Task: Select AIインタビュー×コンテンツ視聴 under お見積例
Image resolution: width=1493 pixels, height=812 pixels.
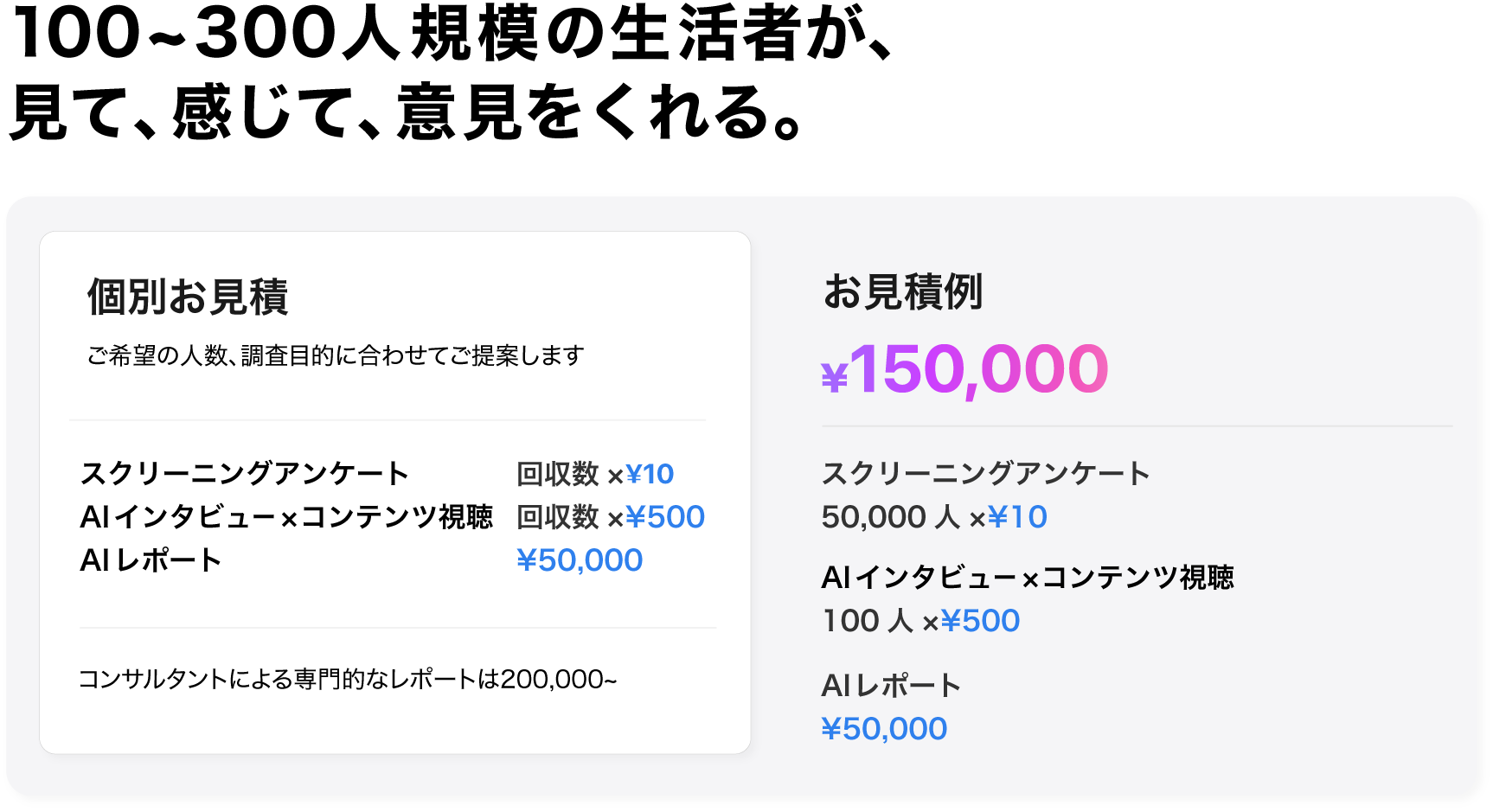Action: pos(1028,578)
